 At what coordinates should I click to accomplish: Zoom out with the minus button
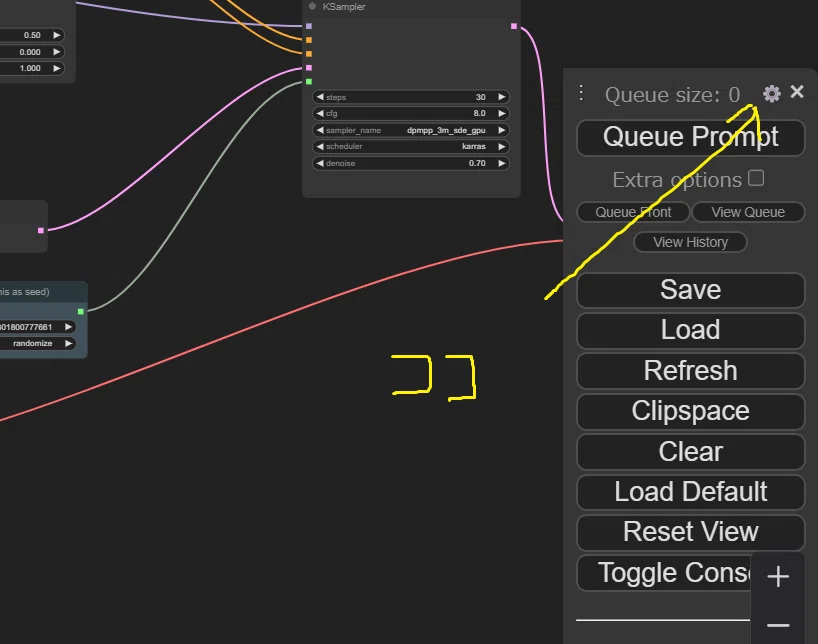click(778, 625)
